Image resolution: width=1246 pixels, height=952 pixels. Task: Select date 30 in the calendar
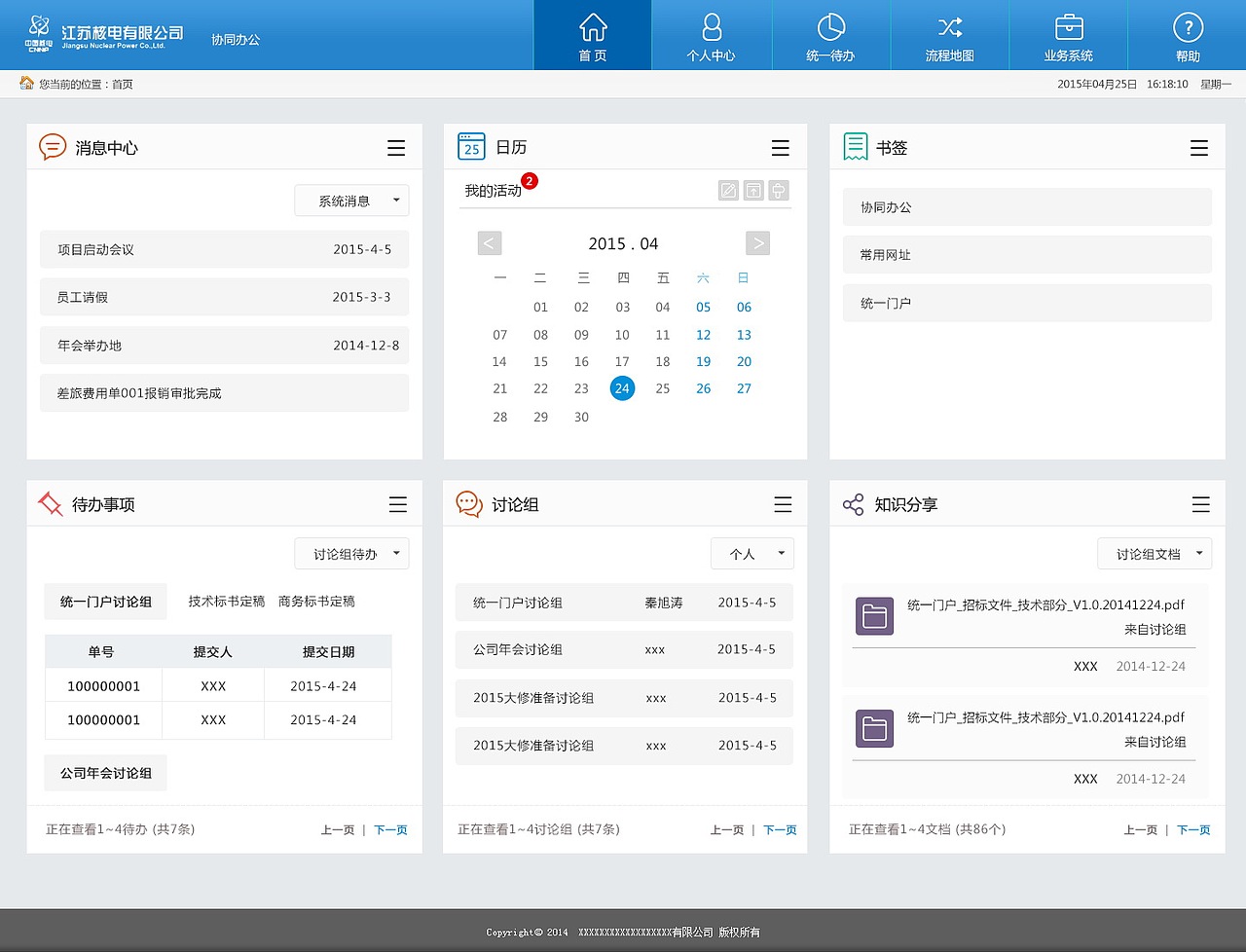[581, 417]
